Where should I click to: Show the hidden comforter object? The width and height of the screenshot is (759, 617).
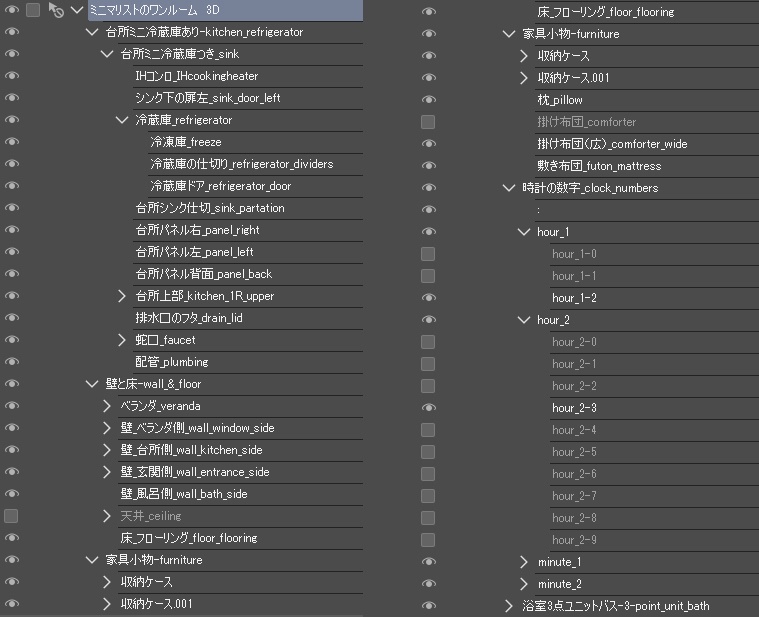tap(428, 122)
